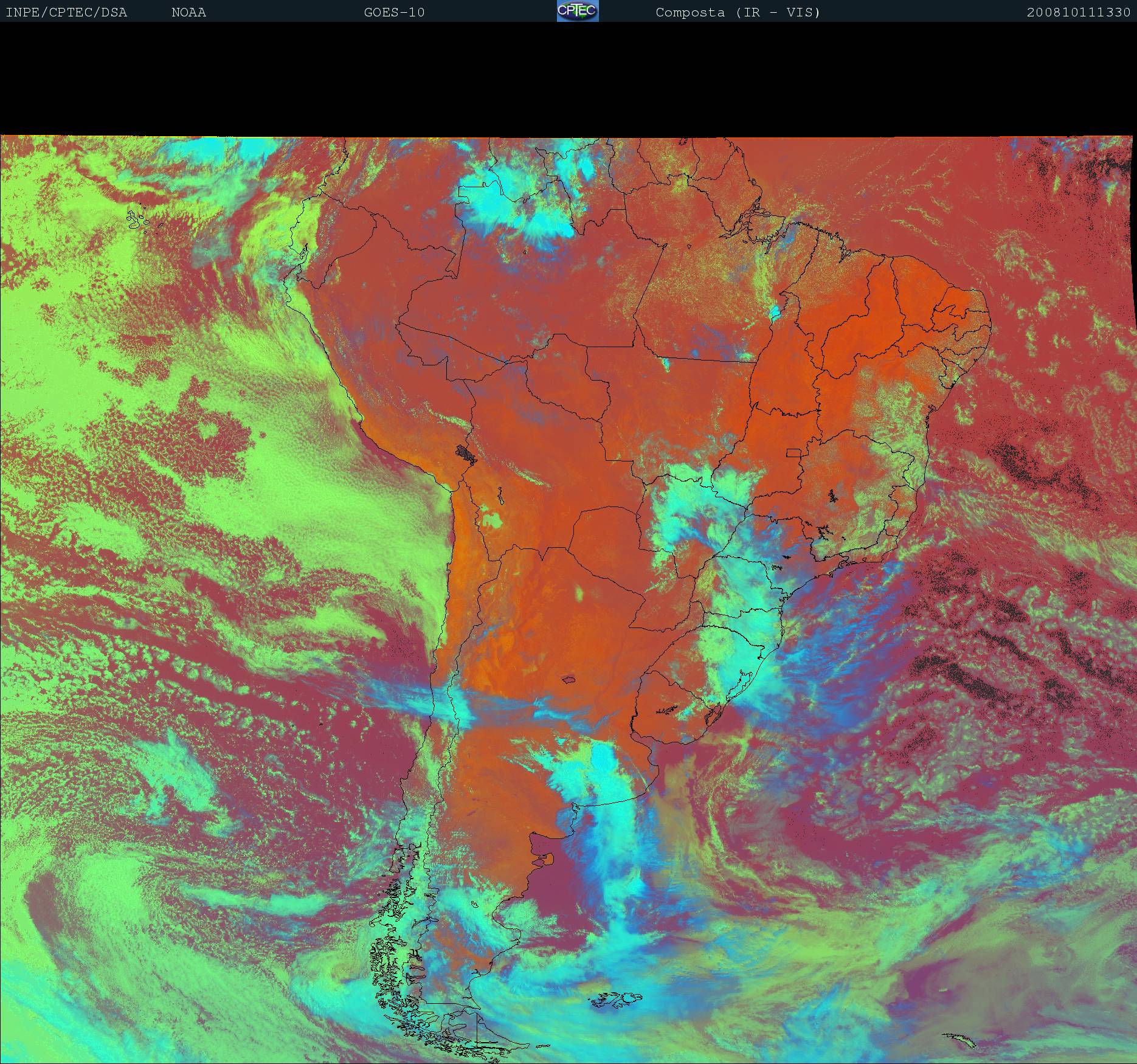The height and width of the screenshot is (1064, 1137).
Task: Click the small cyan cloud spot in Tocantins
Action: click(775, 313)
